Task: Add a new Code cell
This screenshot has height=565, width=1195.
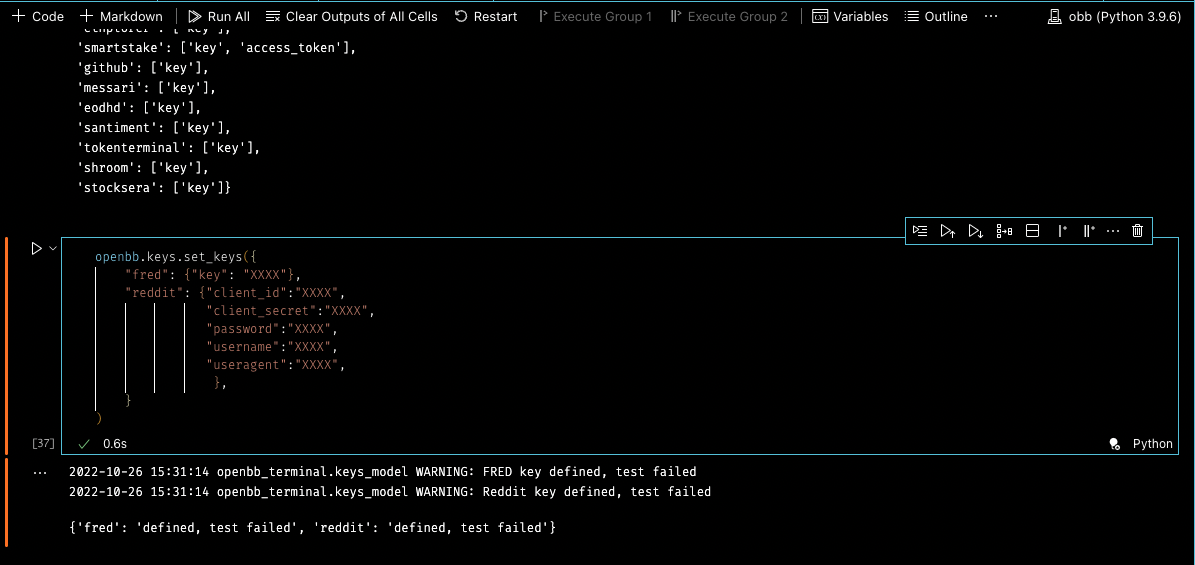Action: (x=37, y=16)
